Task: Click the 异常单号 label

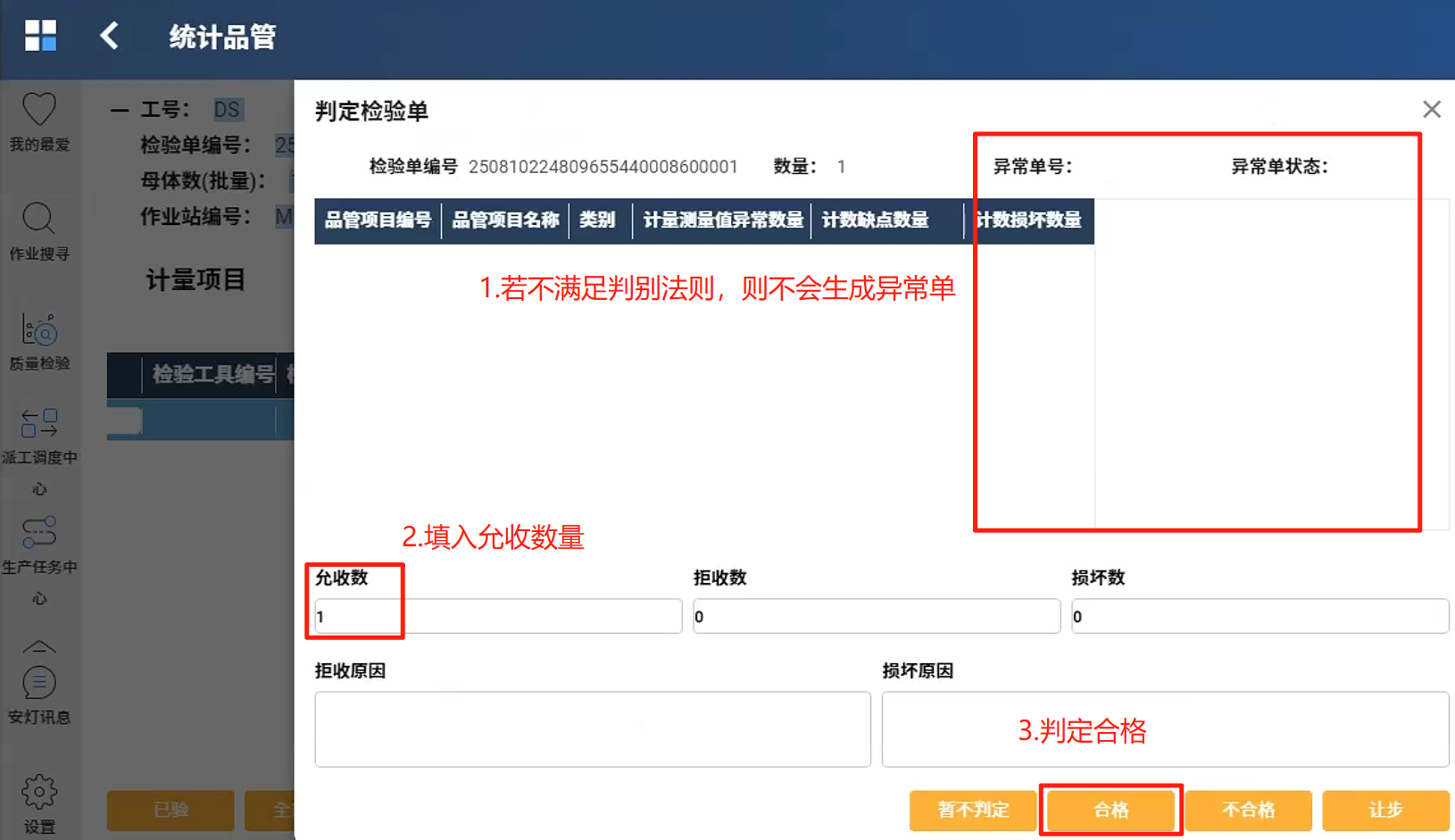Action: pos(1033,167)
